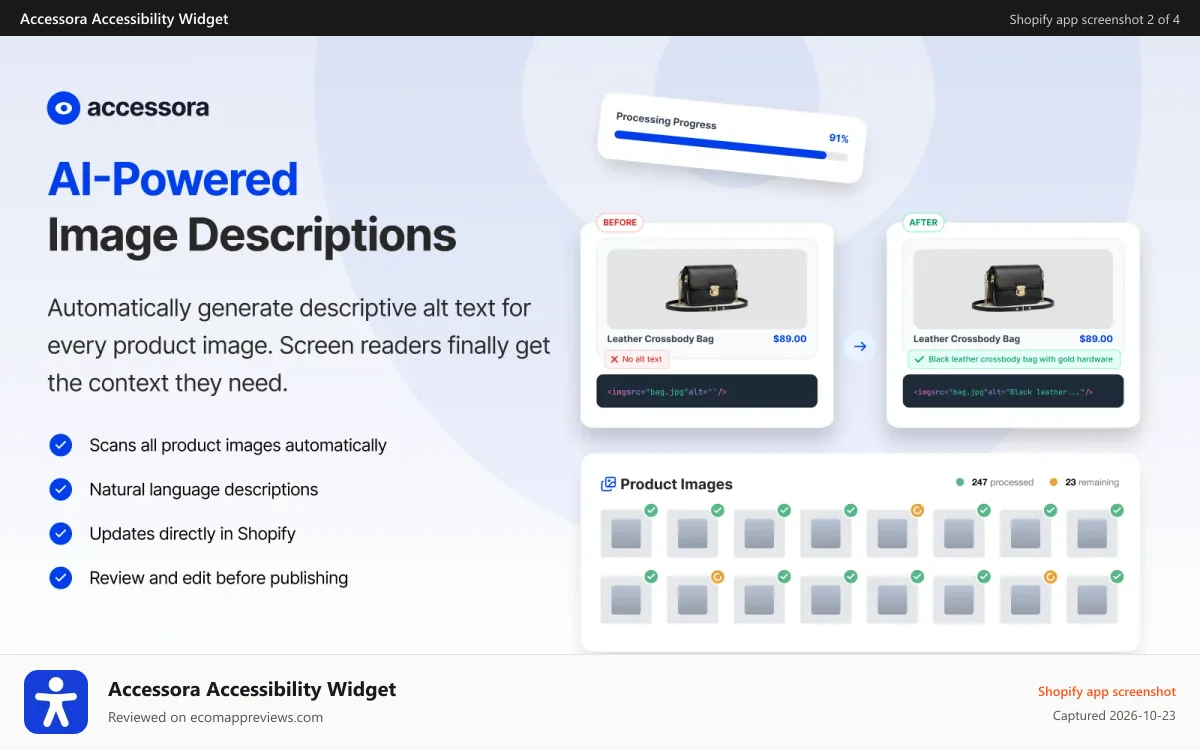Select the "91%" progress value
The width and height of the screenshot is (1200, 750).
[839, 138]
